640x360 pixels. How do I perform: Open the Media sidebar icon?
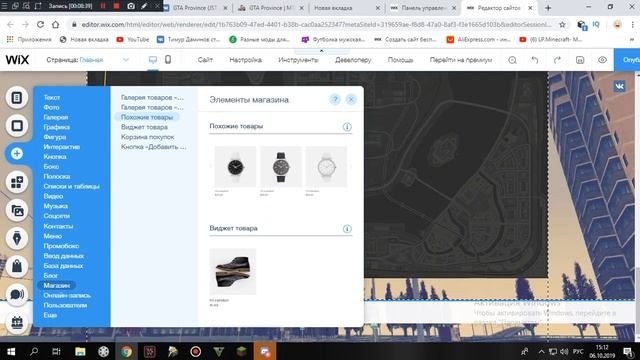click(x=17, y=210)
